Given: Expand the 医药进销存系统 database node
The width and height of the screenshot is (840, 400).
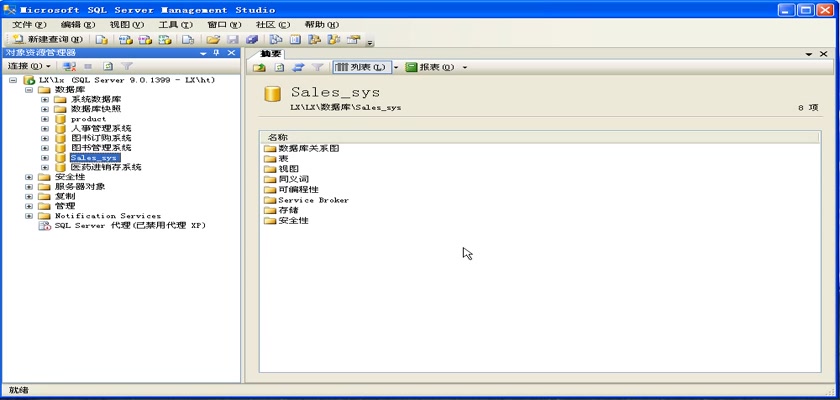Looking at the screenshot, I should tap(45, 168).
